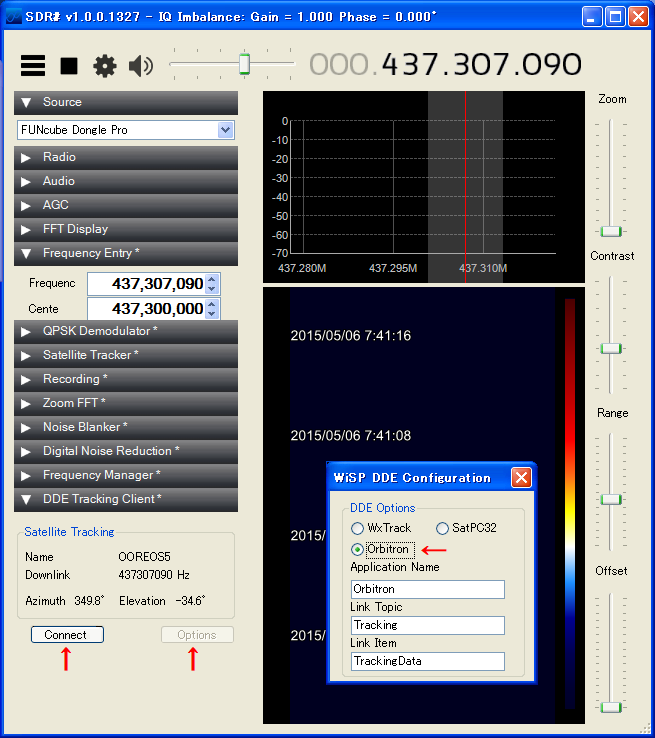Click the Frequency spinner arrows

click(212, 284)
